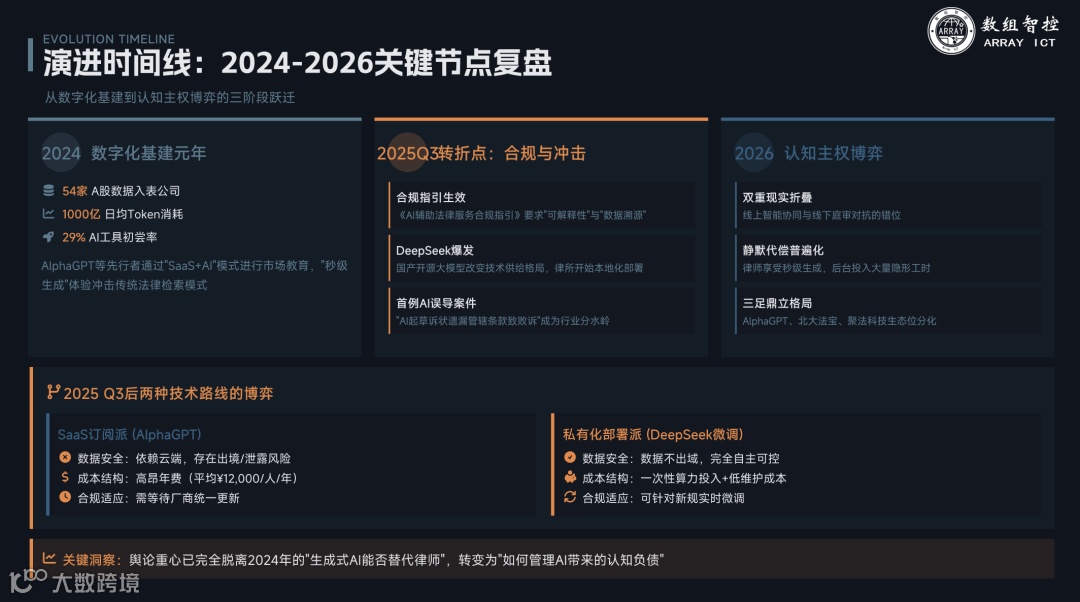Open the 首例AI误导案件 card
Image resolution: width=1080 pixels, height=602 pixels.
pos(541,311)
